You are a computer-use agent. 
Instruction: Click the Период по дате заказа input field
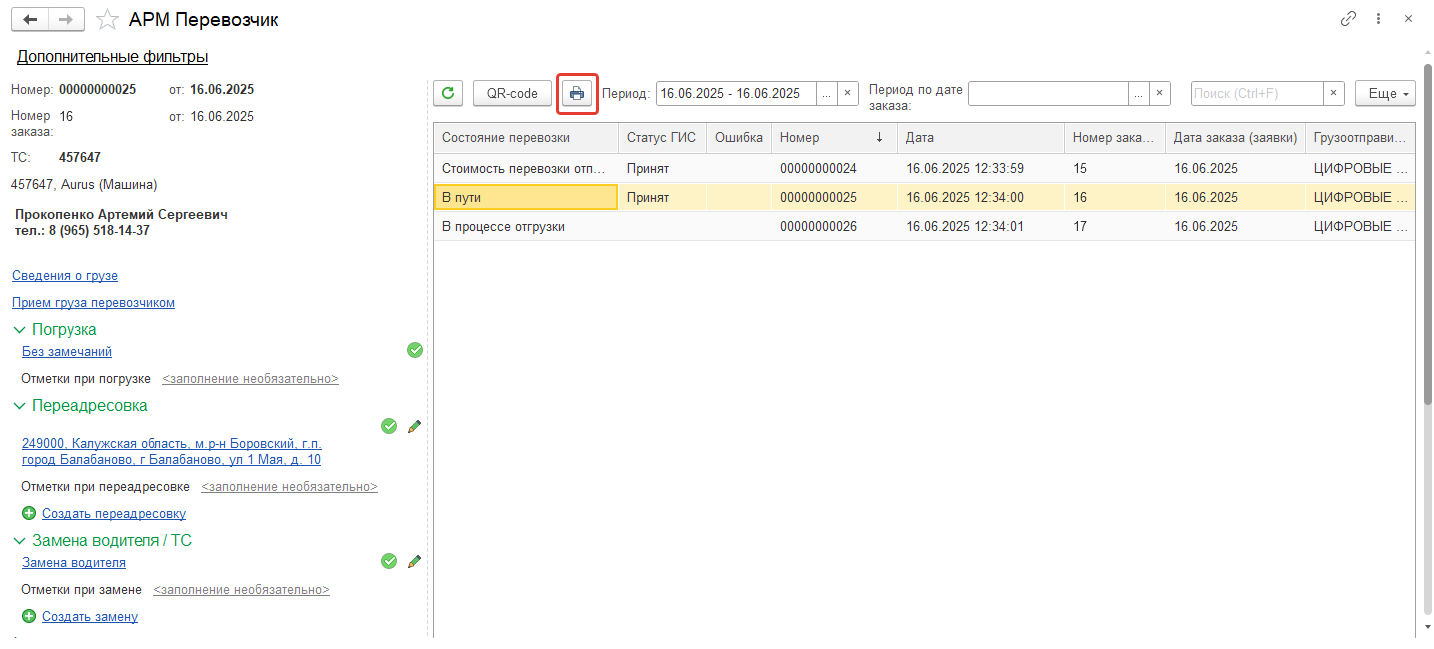click(x=1048, y=93)
